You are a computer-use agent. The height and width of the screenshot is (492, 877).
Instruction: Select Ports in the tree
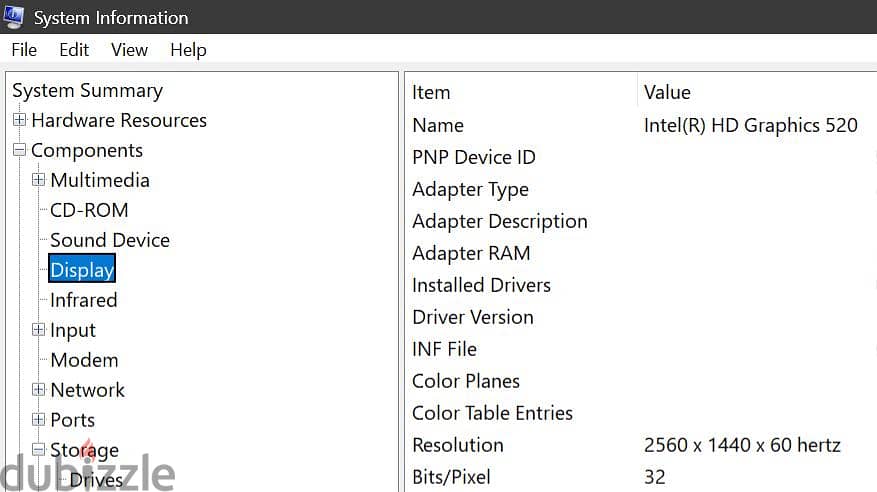[x=72, y=420]
